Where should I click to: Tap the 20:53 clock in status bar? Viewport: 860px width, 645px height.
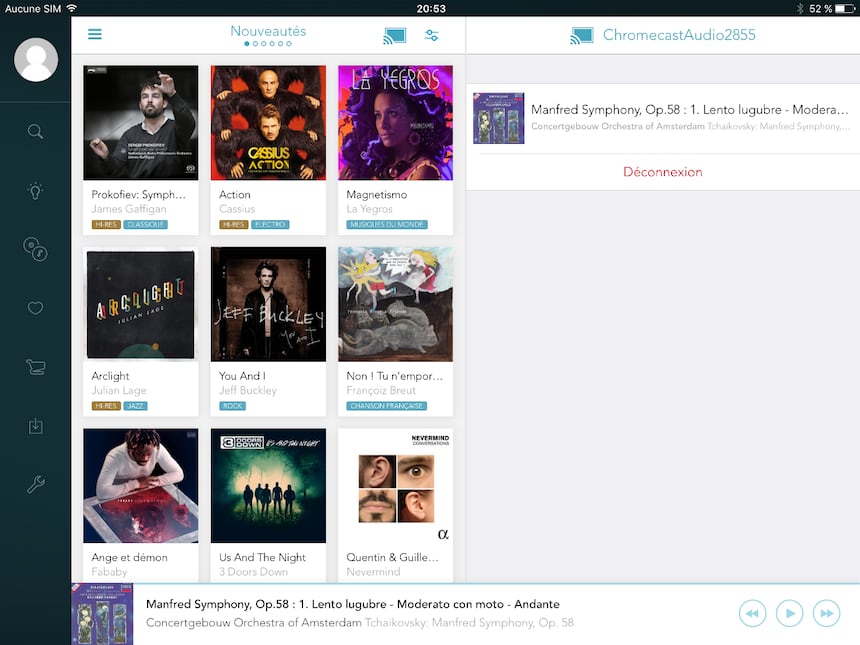click(431, 9)
